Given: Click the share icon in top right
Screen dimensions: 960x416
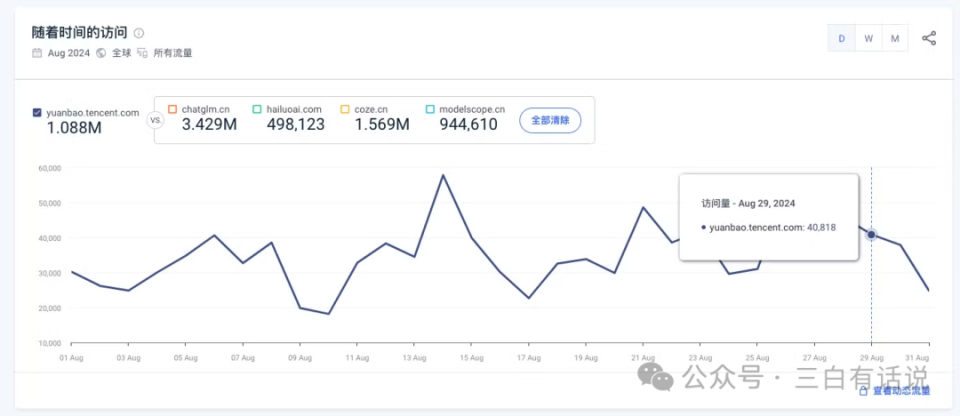Looking at the screenshot, I should pos(929,38).
